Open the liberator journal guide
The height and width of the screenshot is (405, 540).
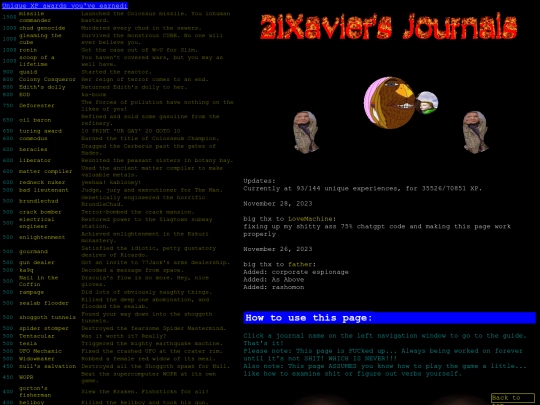tap(35, 160)
